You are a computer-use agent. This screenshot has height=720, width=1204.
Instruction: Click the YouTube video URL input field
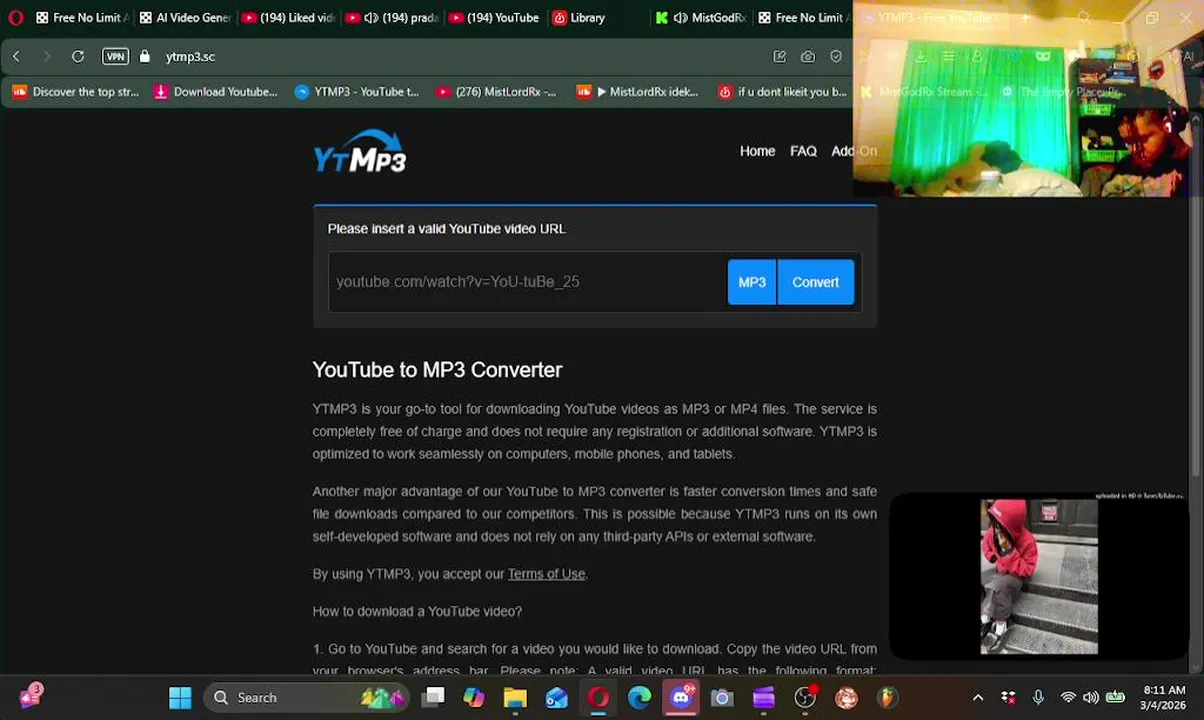tap(527, 282)
